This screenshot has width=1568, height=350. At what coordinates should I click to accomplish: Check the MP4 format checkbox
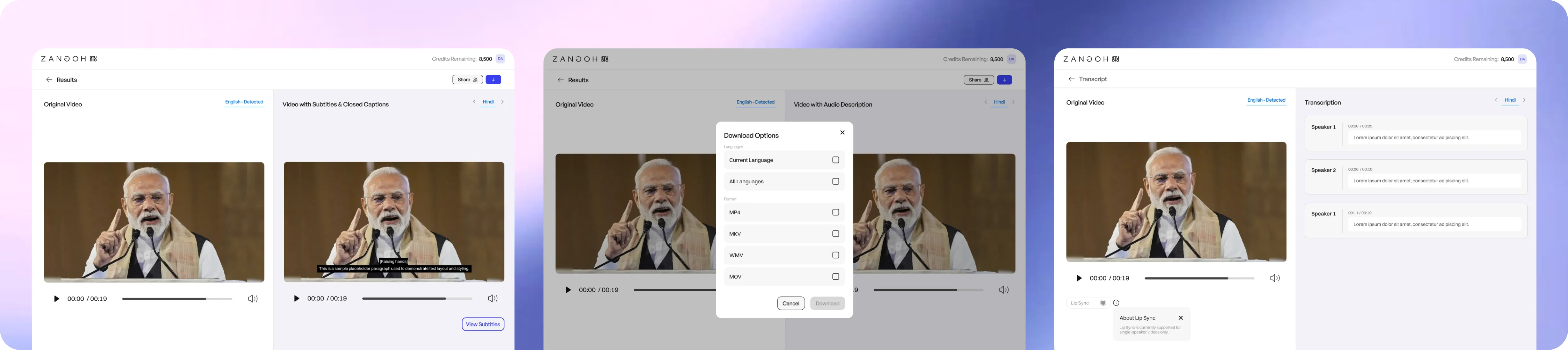click(836, 213)
